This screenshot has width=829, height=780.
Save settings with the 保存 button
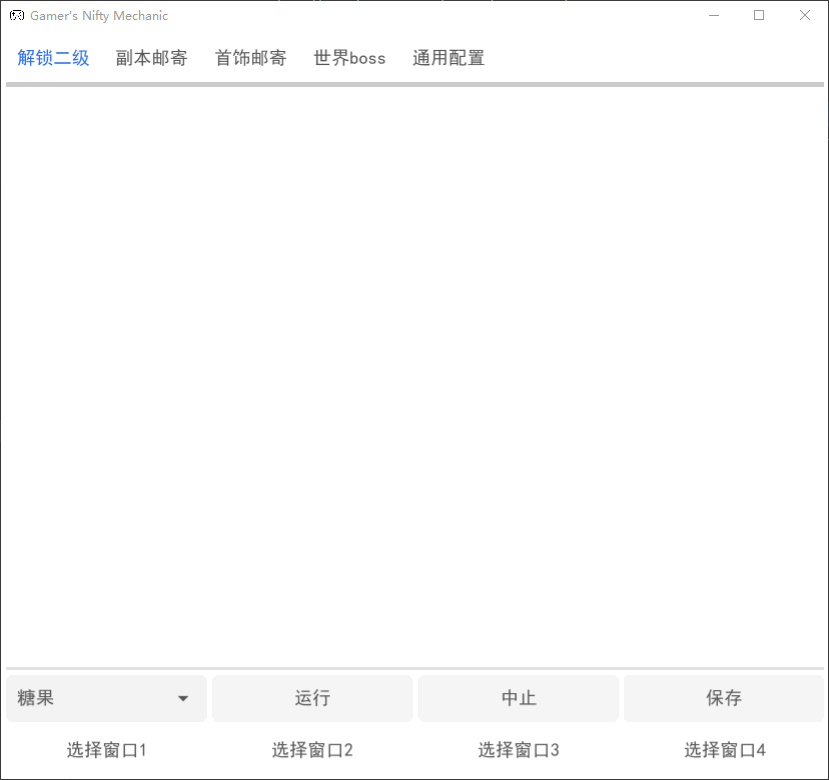coord(723,698)
